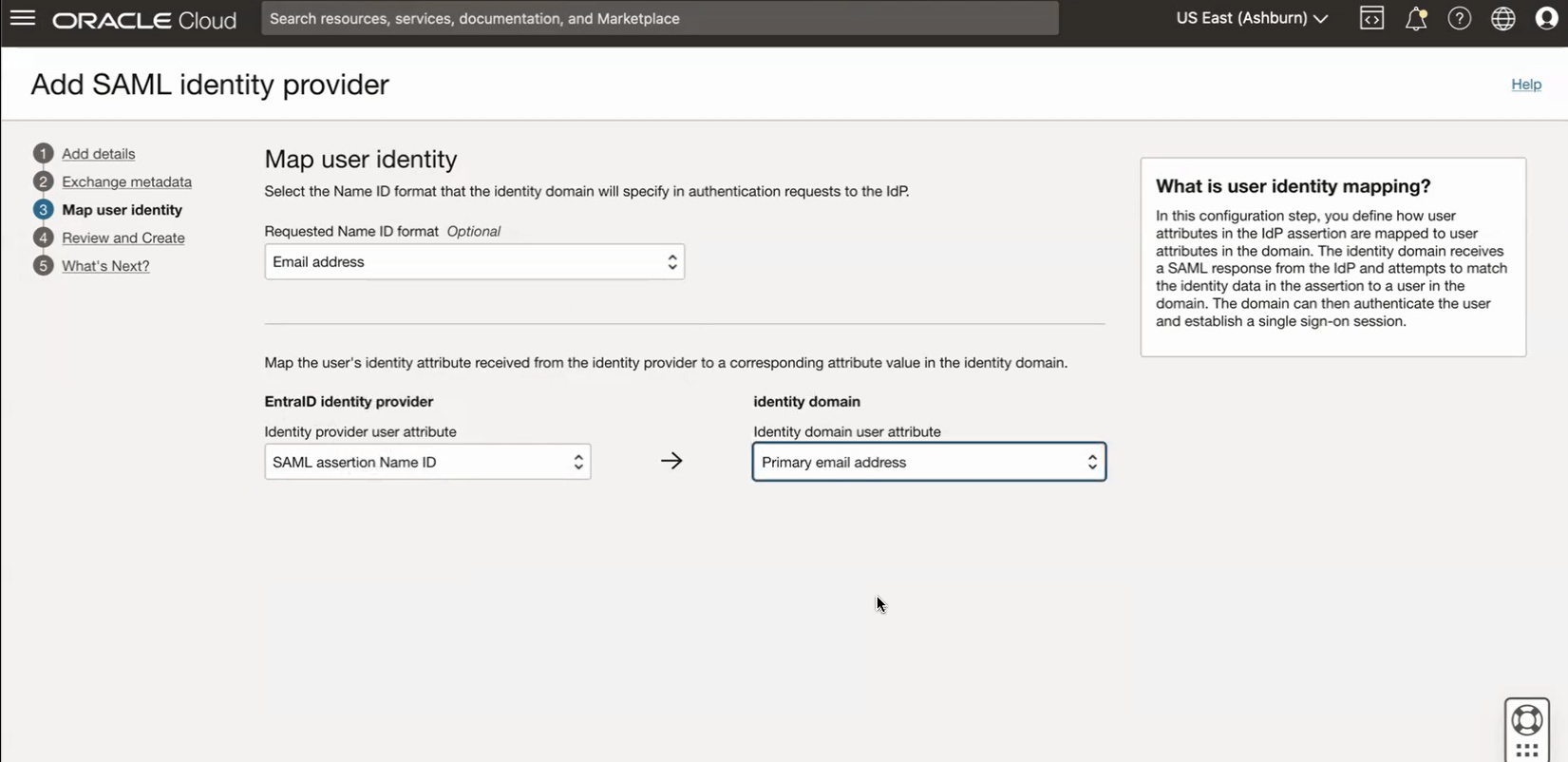This screenshot has width=1568, height=762.
Task: Click the 'Identity domain user attribute' label
Action: (847, 431)
